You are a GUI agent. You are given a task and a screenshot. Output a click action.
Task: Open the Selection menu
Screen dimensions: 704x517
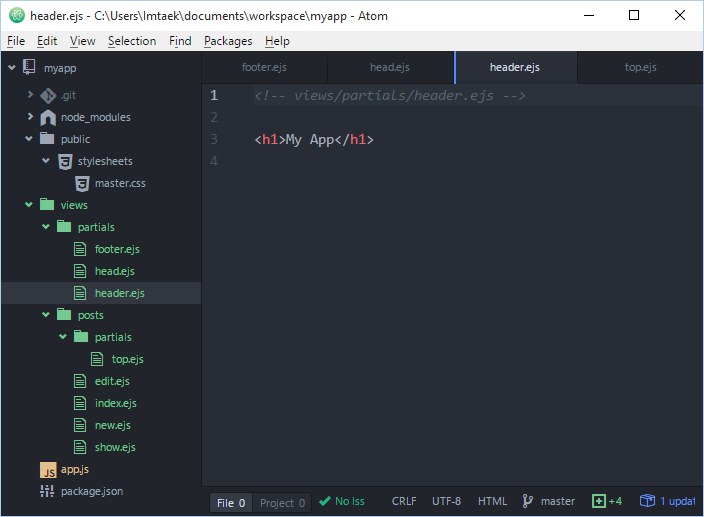coord(132,41)
